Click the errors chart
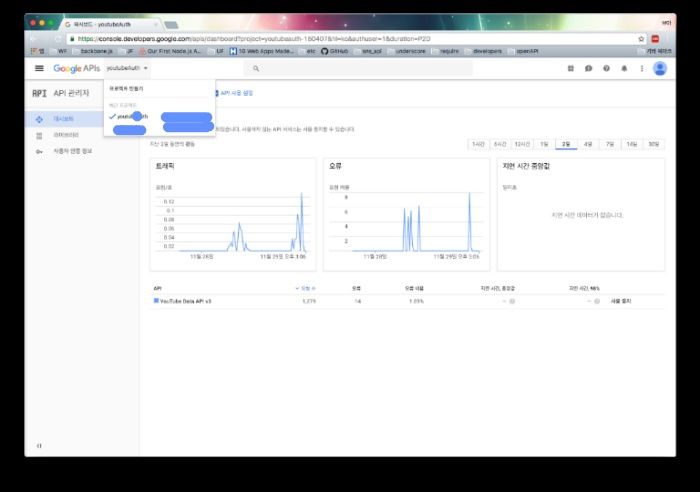700x492 pixels. click(x=406, y=215)
